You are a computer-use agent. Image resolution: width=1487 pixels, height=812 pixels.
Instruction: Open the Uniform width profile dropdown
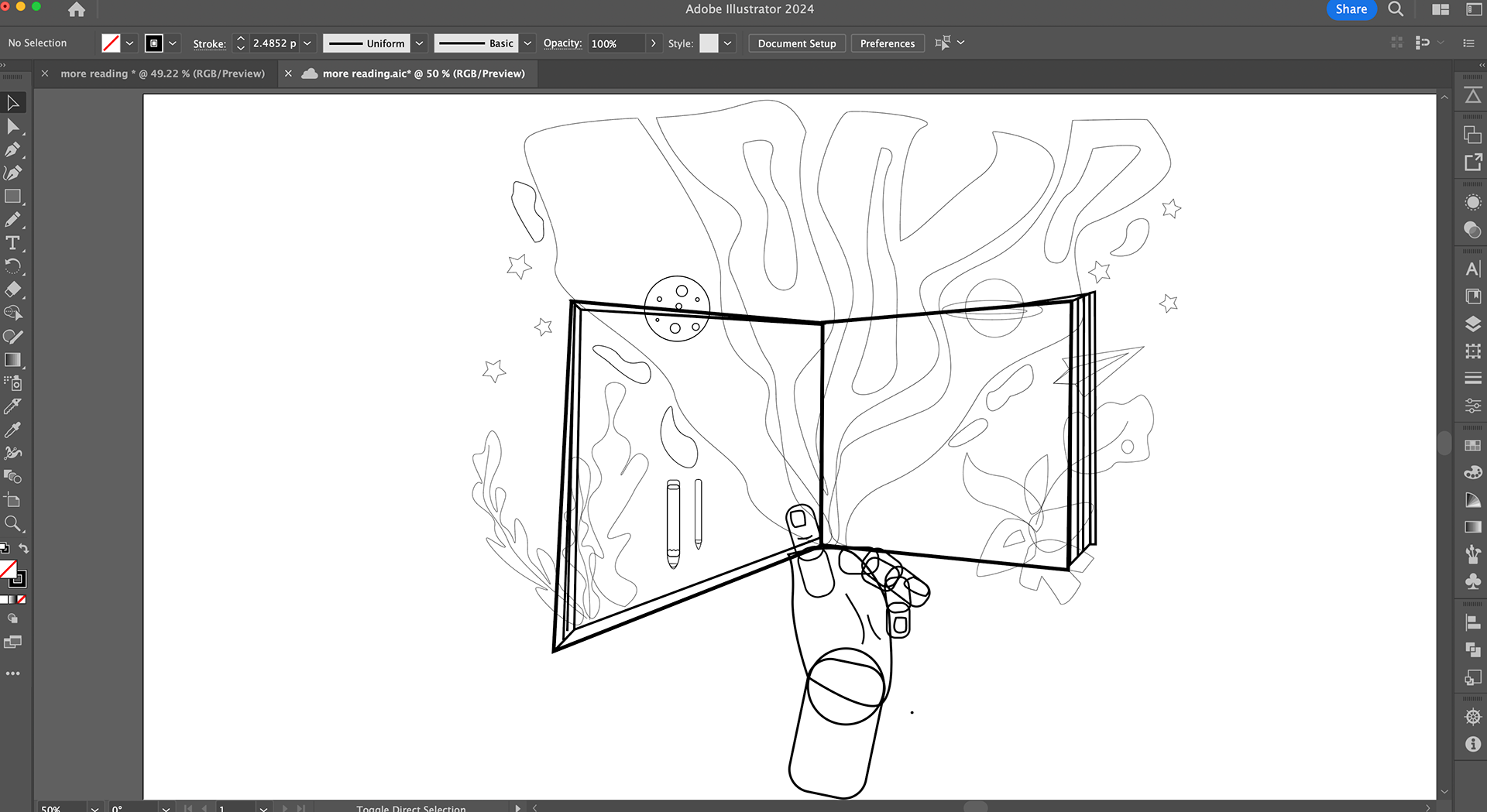point(419,43)
